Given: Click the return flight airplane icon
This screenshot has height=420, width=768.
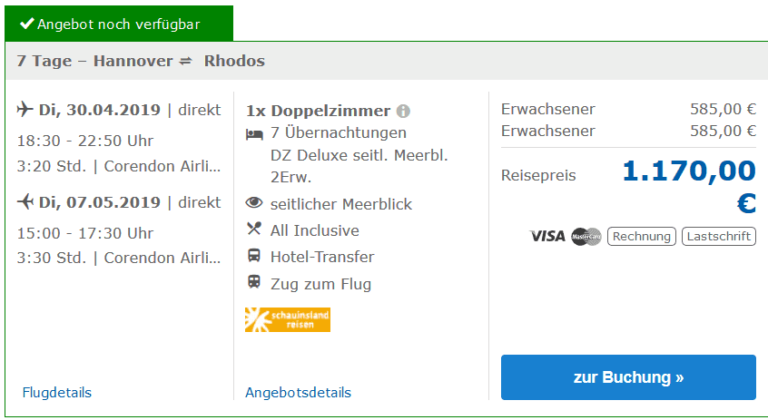Looking at the screenshot, I should 26,202.
